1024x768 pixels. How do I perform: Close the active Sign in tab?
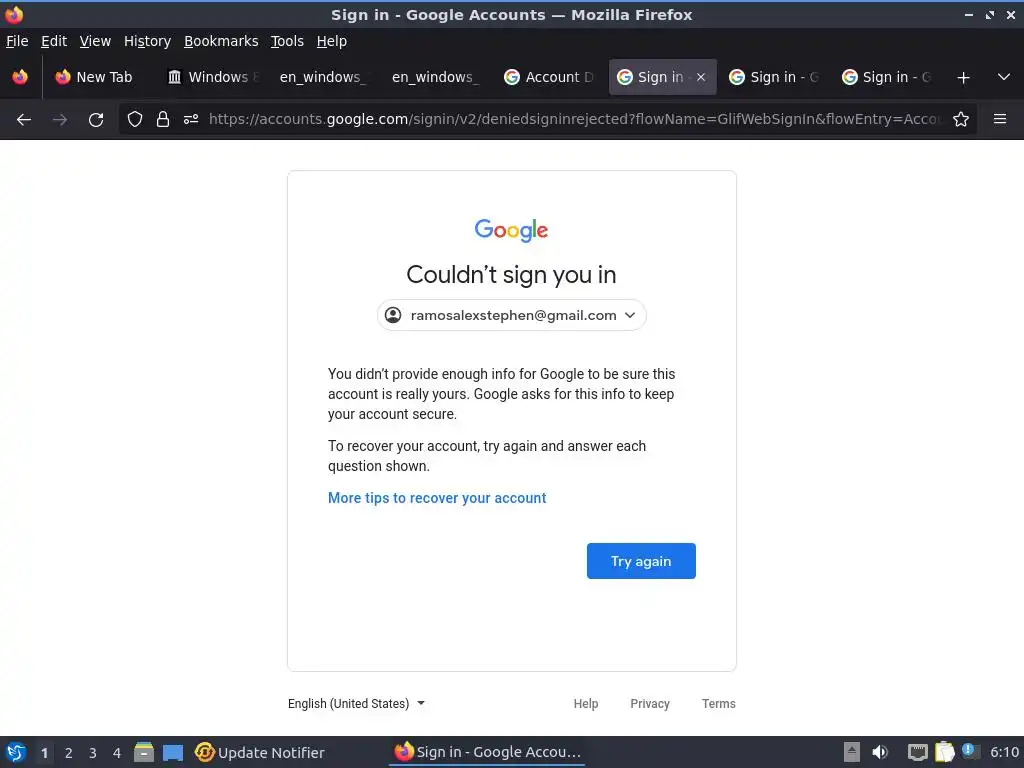click(x=701, y=77)
